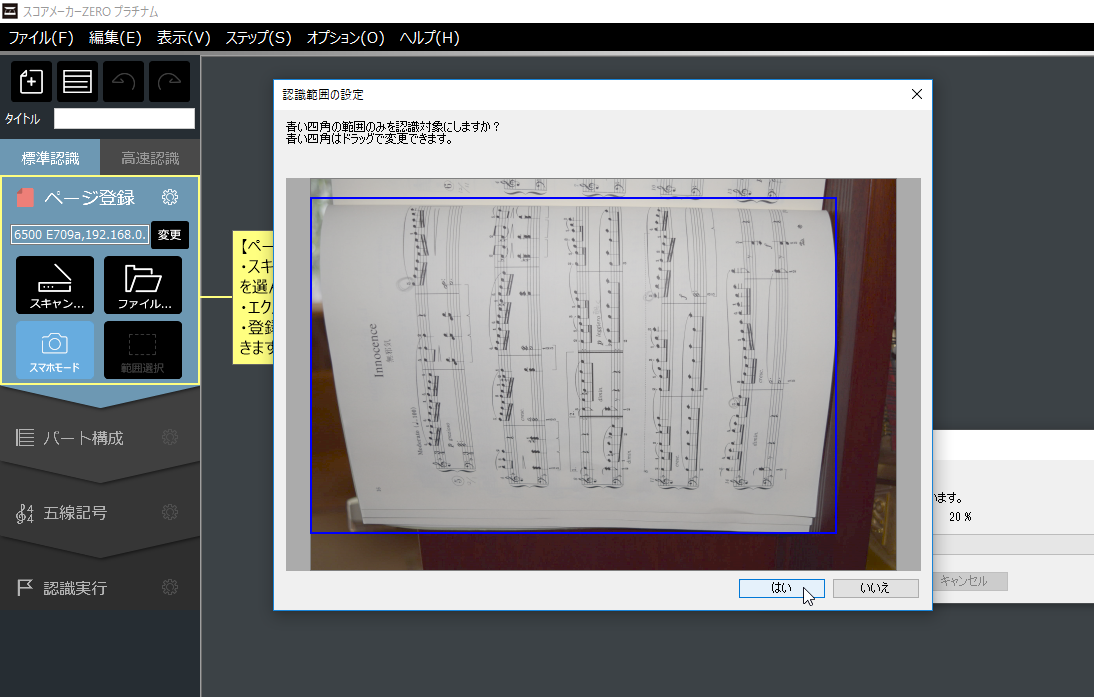Switch to the 高速認識 tab
This screenshot has width=1094, height=697.
[x=150, y=158]
